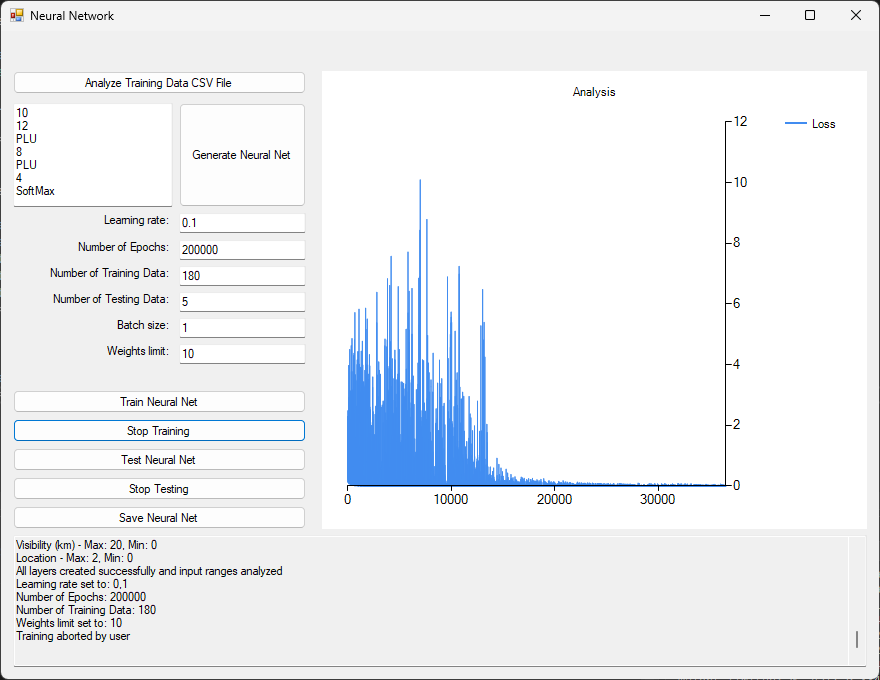Click the Analysis chart title

coord(594,92)
